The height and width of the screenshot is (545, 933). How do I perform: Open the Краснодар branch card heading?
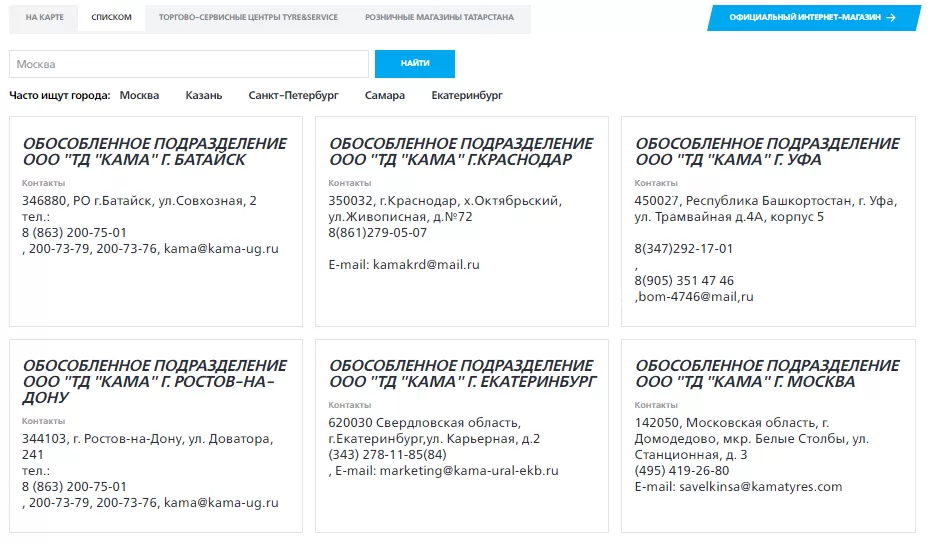[x=460, y=152]
